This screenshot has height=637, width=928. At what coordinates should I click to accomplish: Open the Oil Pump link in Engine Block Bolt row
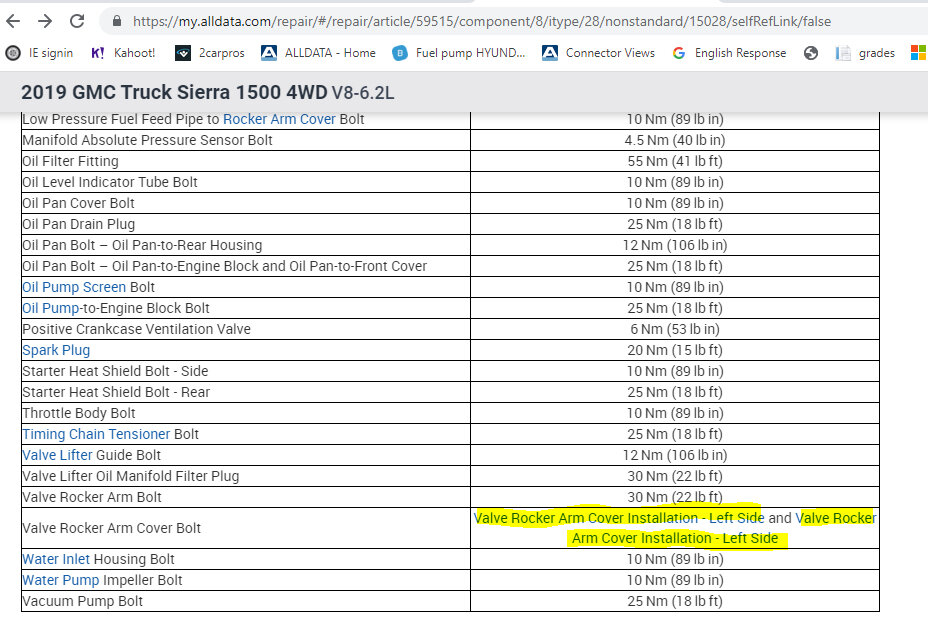(50, 308)
